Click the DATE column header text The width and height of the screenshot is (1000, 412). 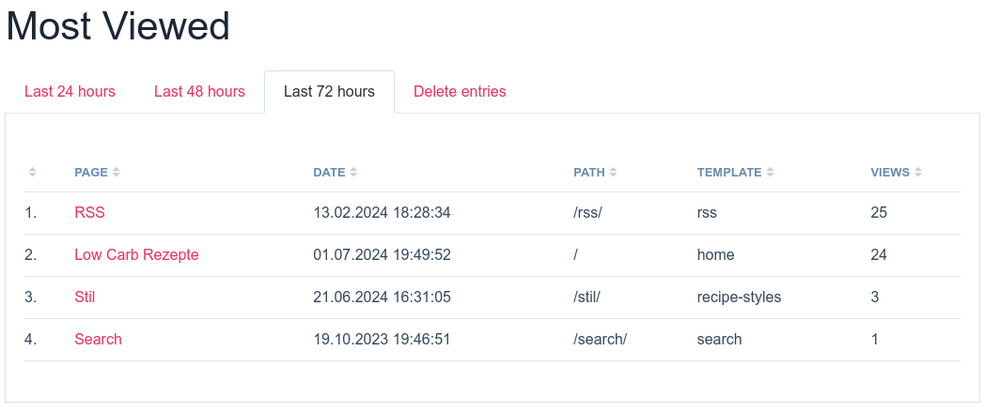pos(329,172)
